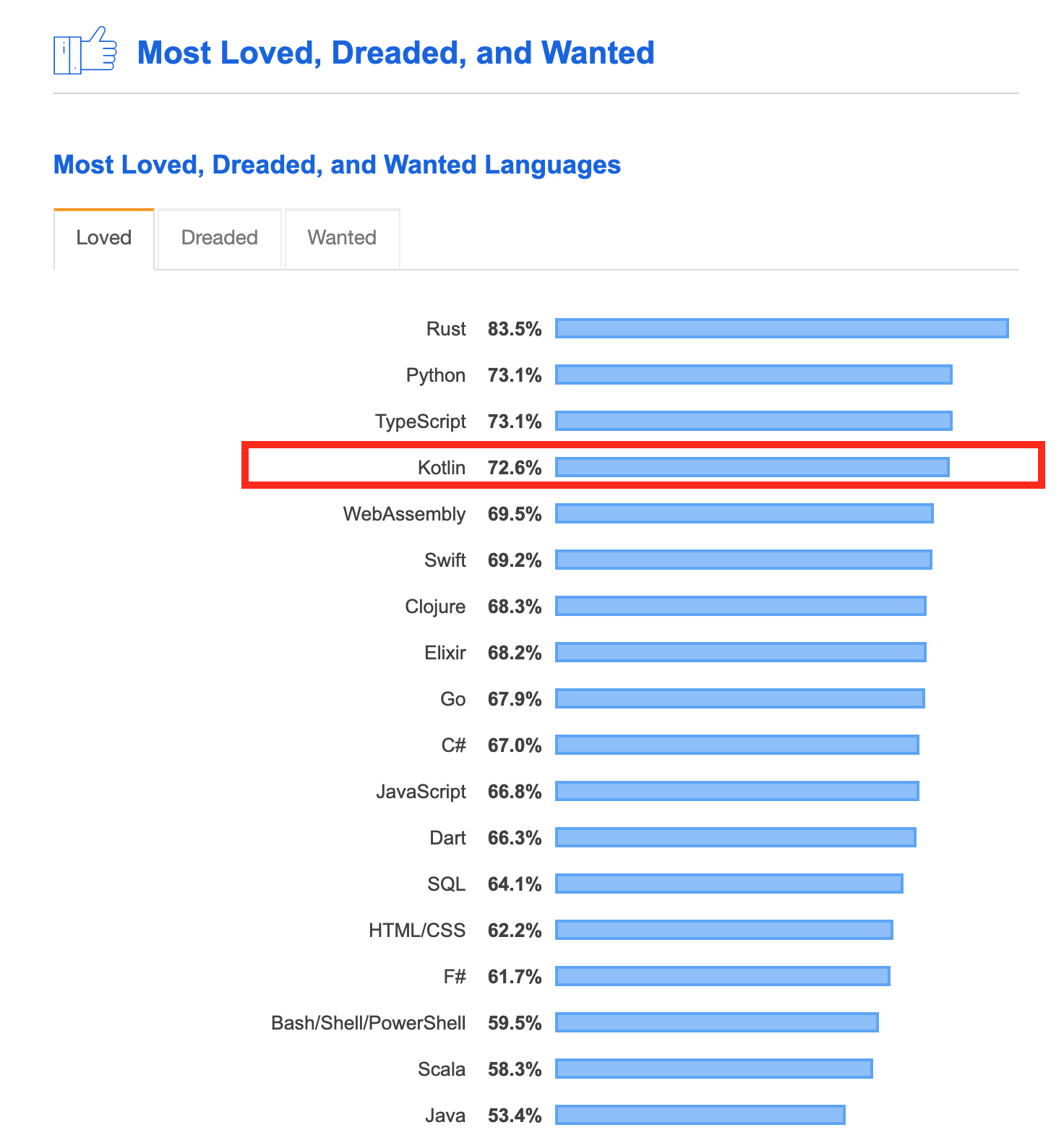Select the WebAssembly bar

745,513
